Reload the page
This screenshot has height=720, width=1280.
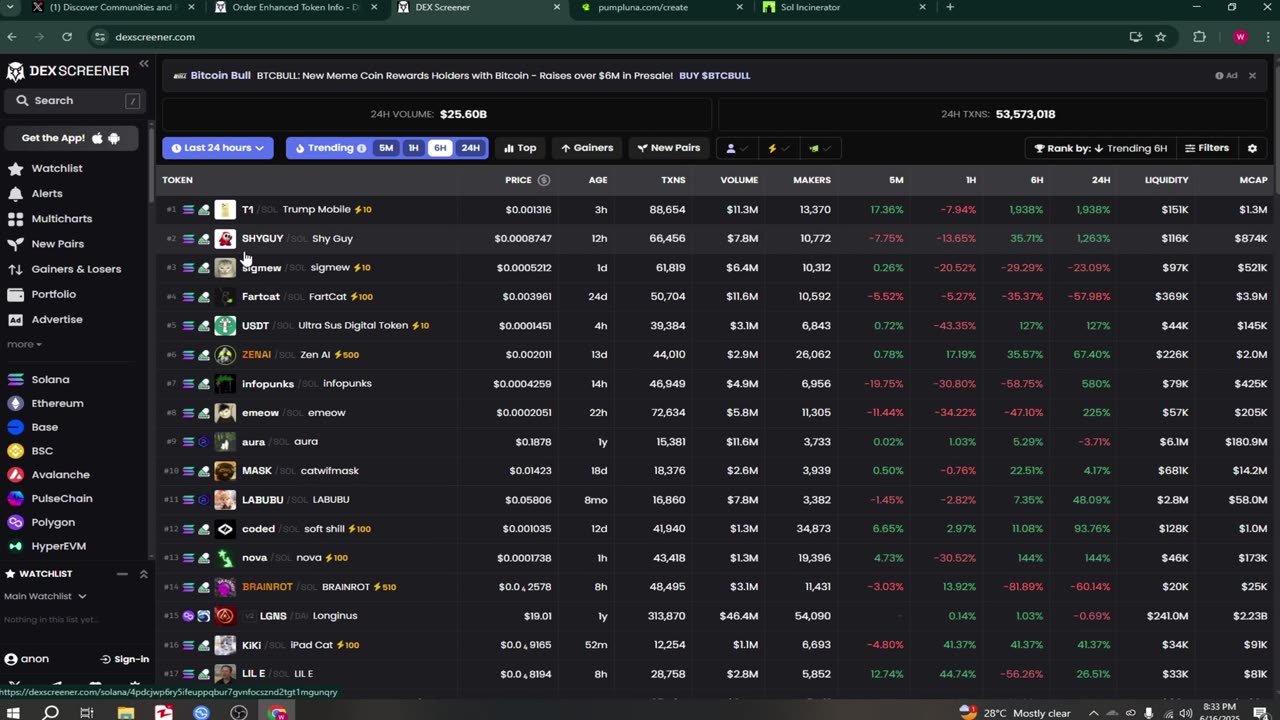click(67, 37)
